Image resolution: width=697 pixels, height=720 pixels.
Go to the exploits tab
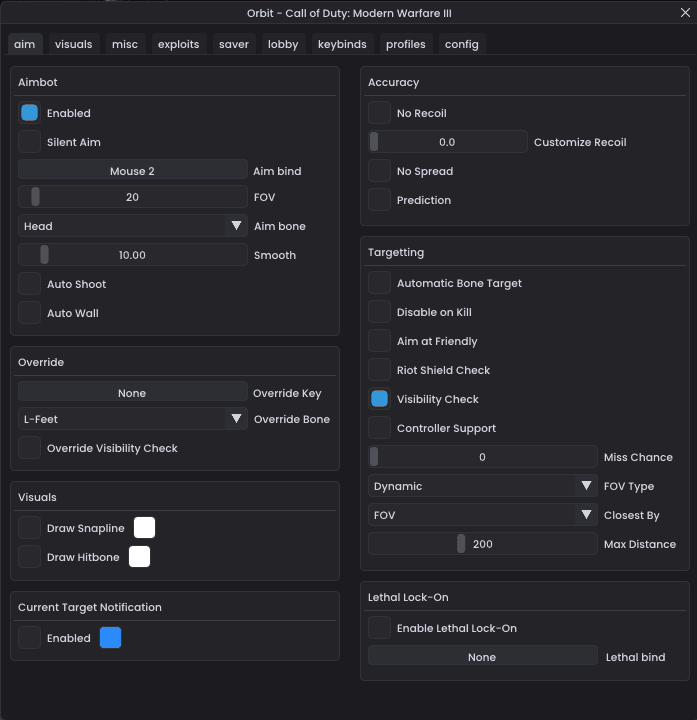tap(179, 44)
